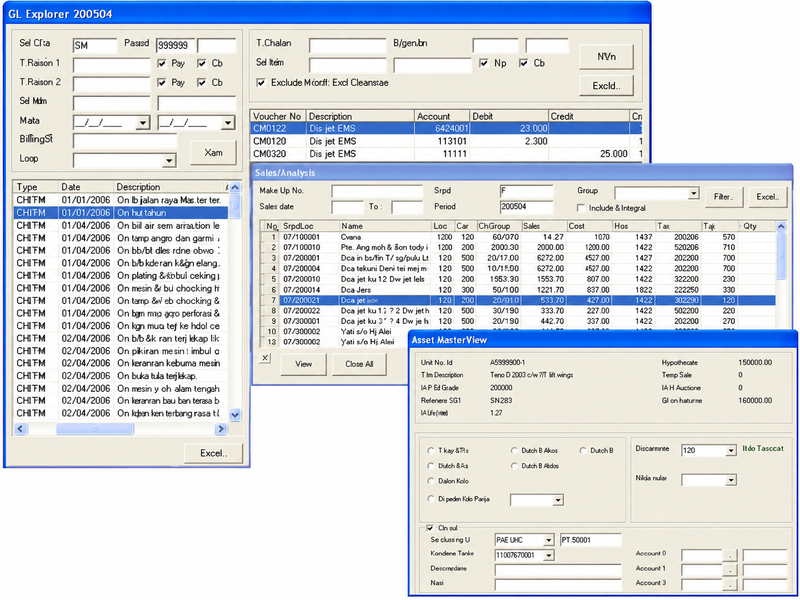Toggle the Cb checkbox in the T.Raison 2 row
This screenshot has width=800, height=600.
coord(202,82)
